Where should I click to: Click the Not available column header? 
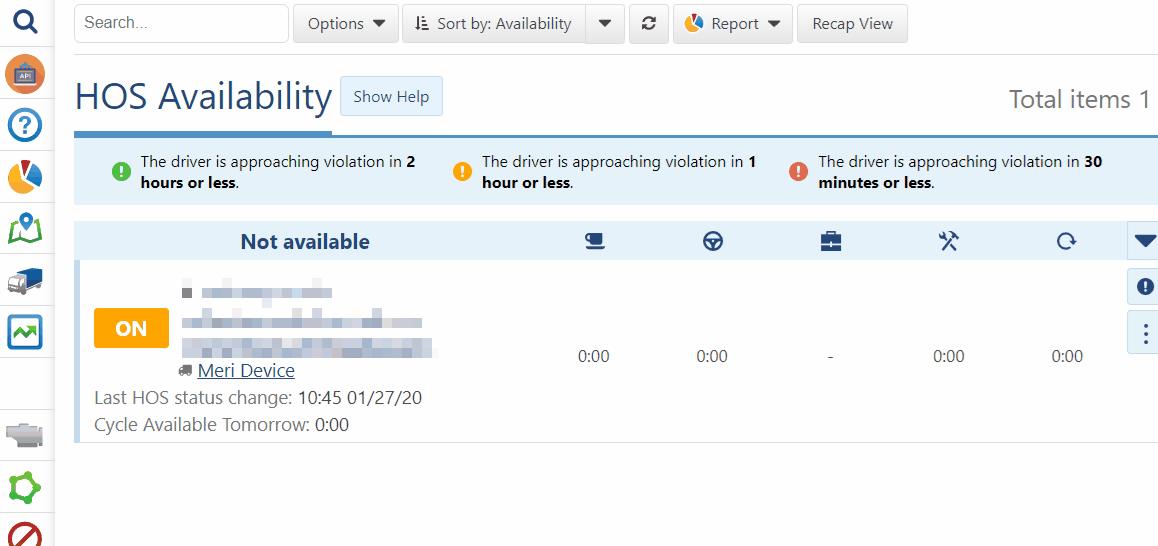[305, 242]
